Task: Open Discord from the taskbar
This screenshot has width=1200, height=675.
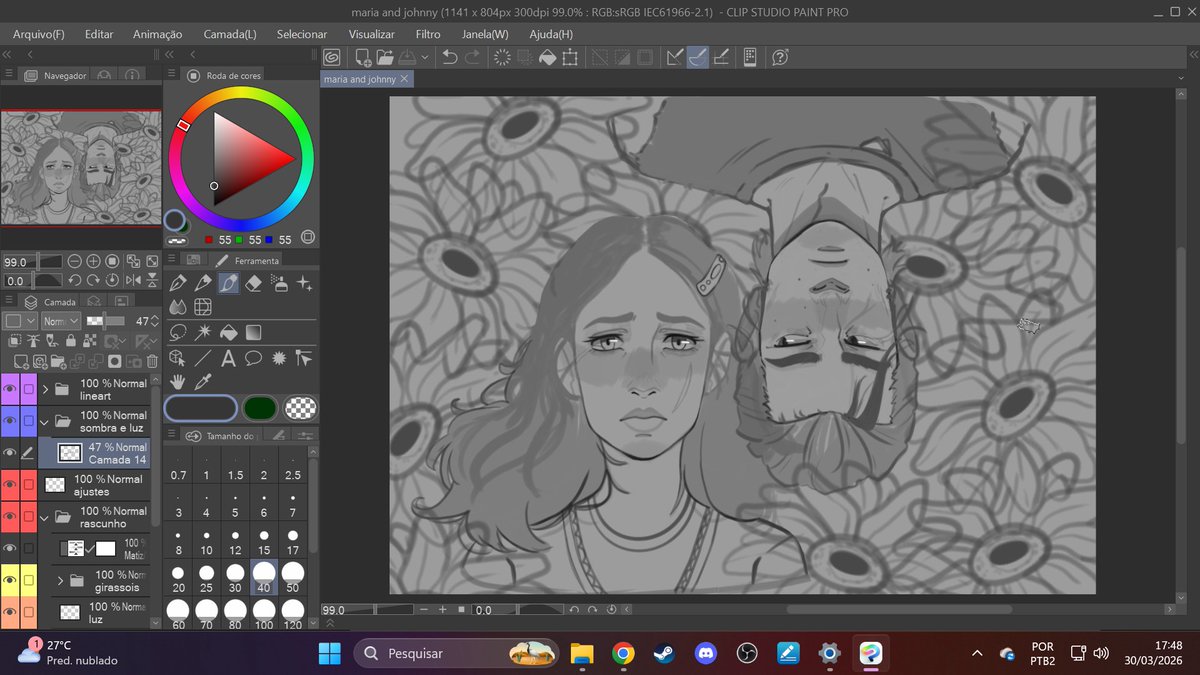Action: pos(706,653)
